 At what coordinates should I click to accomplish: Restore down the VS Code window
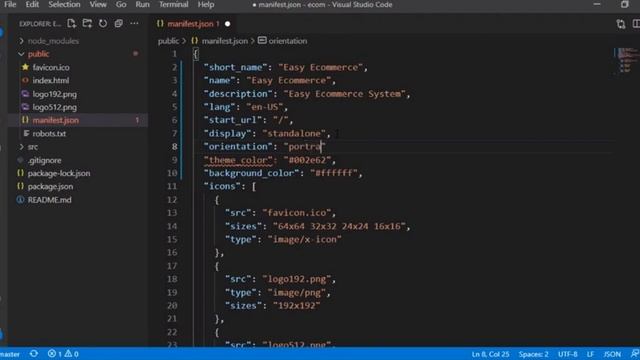click(624, 4)
